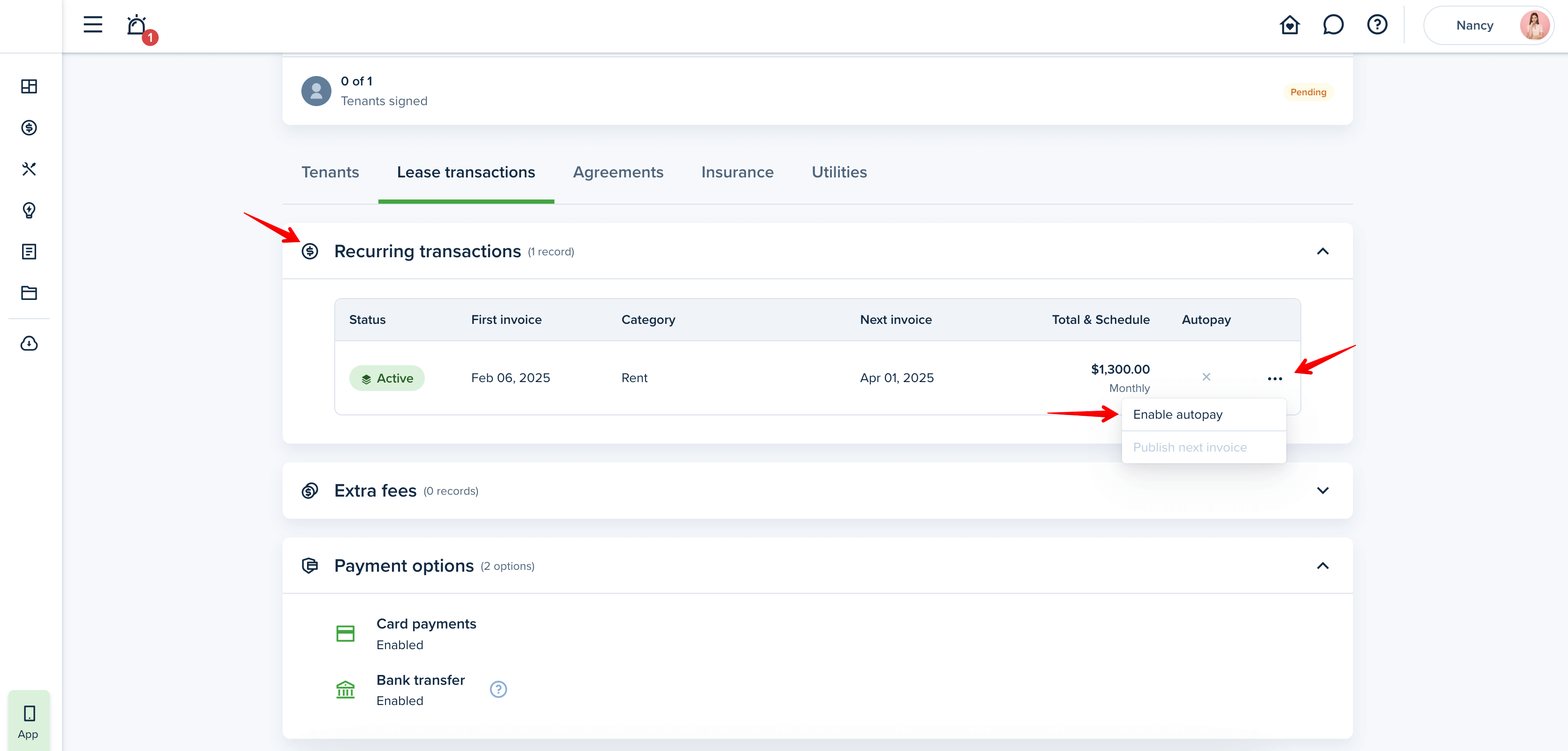
Task: Open the dollar accounting icon in sidebar
Action: click(29, 128)
